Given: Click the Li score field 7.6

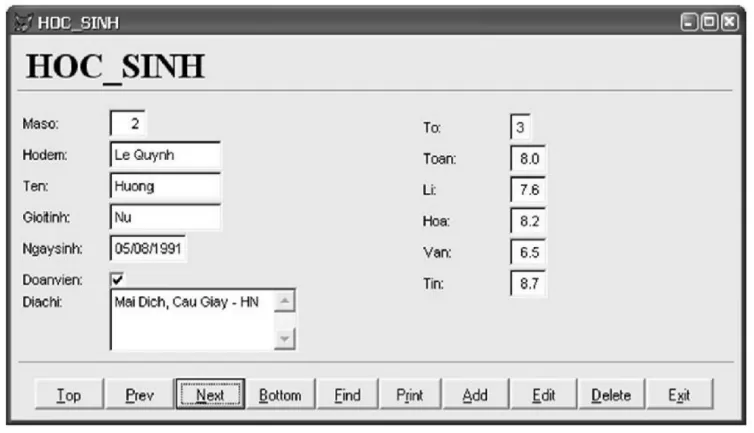Looking at the screenshot, I should (x=528, y=190).
